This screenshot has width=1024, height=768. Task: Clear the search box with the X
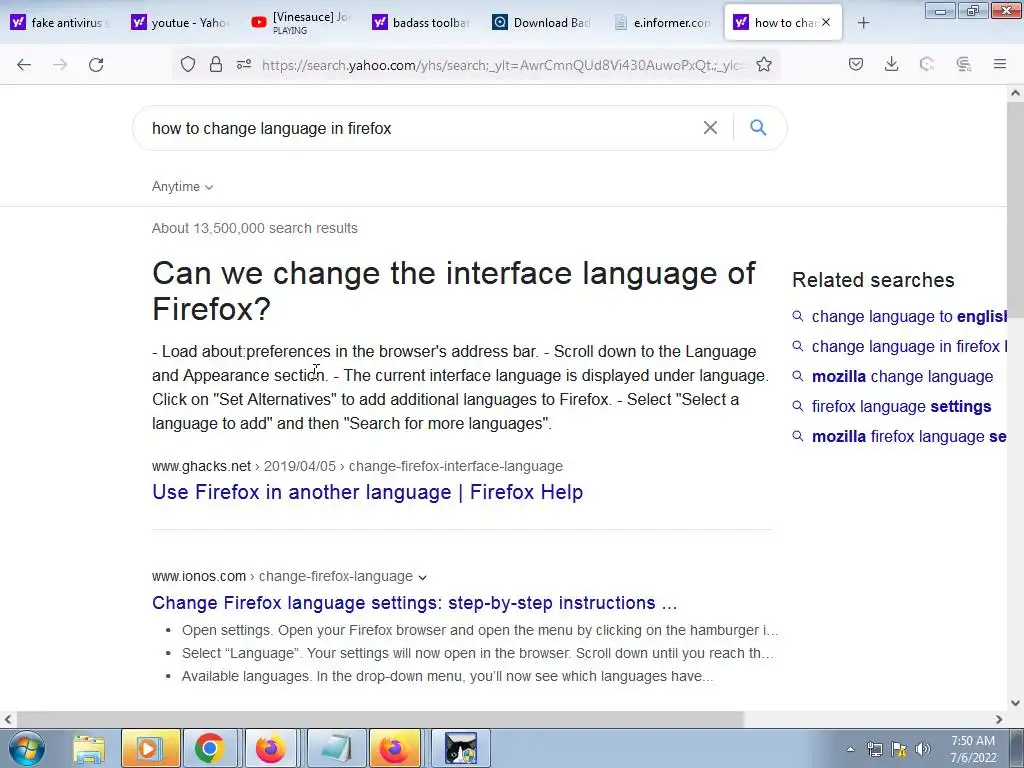[x=710, y=127]
